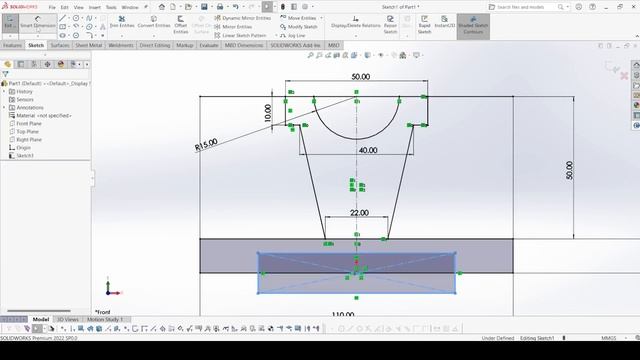
Task: Switch to the Direct Editing tab
Action: click(155, 45)
